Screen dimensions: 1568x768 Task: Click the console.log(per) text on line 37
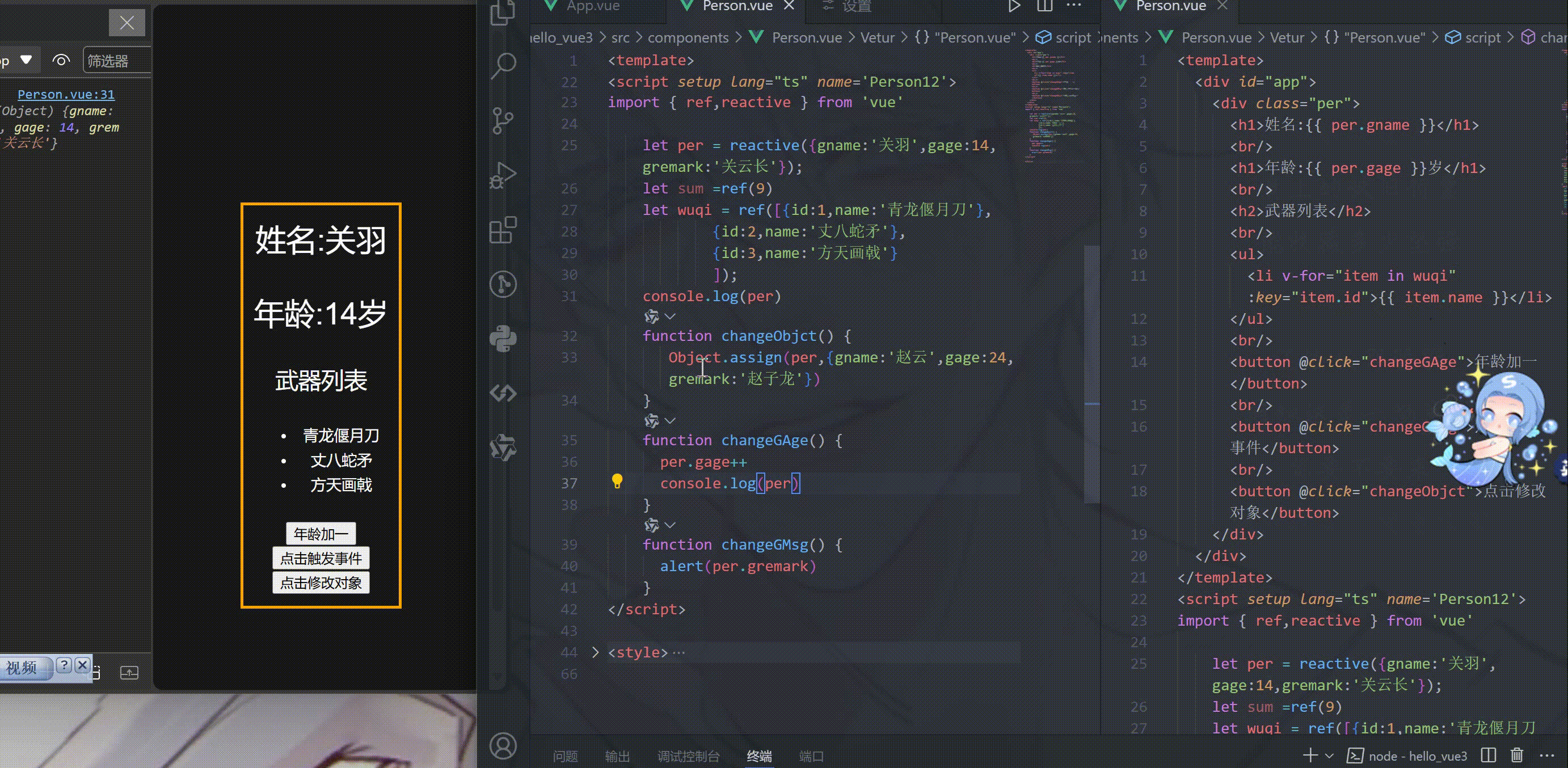click(730, 483)
